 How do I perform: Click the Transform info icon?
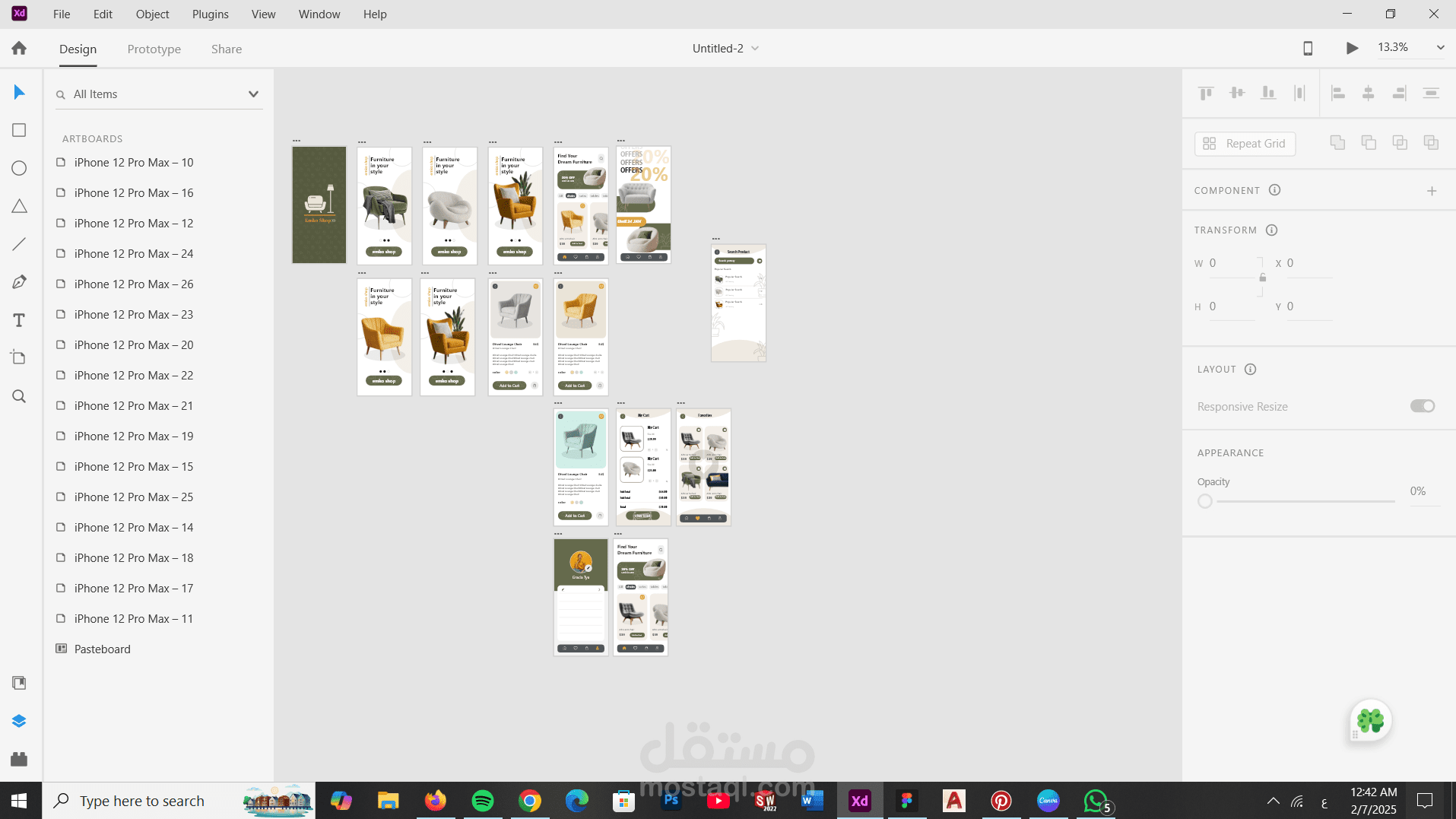pos(1272,230)
